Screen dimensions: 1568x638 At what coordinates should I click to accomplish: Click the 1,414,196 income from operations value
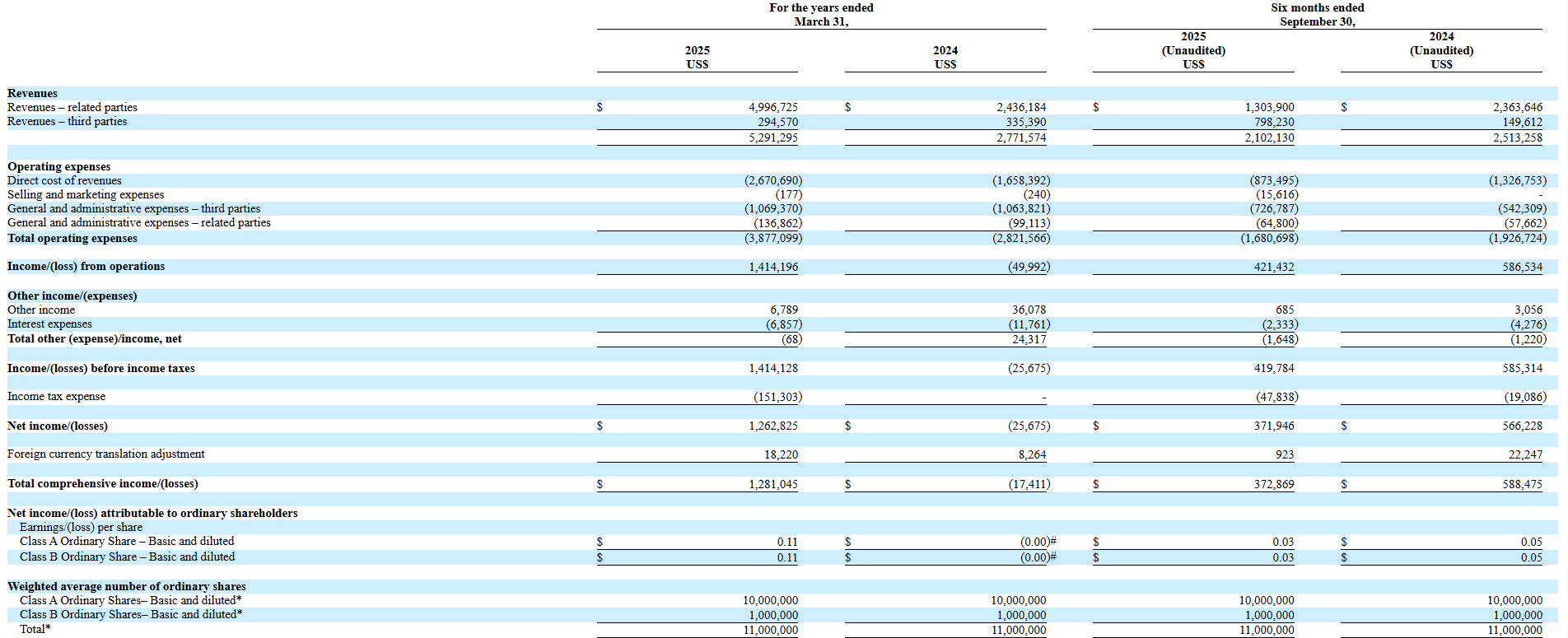point(772,267)
